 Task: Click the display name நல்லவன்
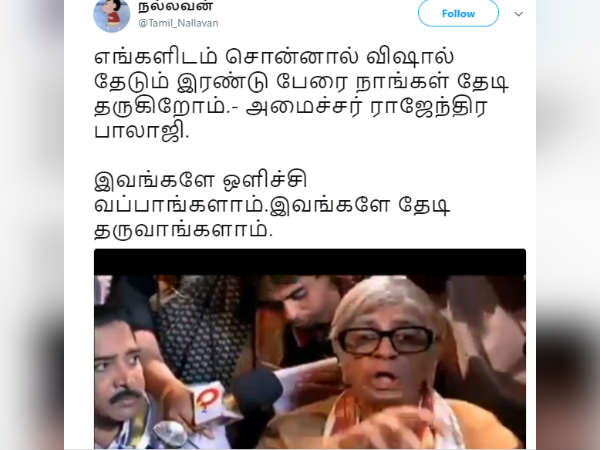click(176, 6)
